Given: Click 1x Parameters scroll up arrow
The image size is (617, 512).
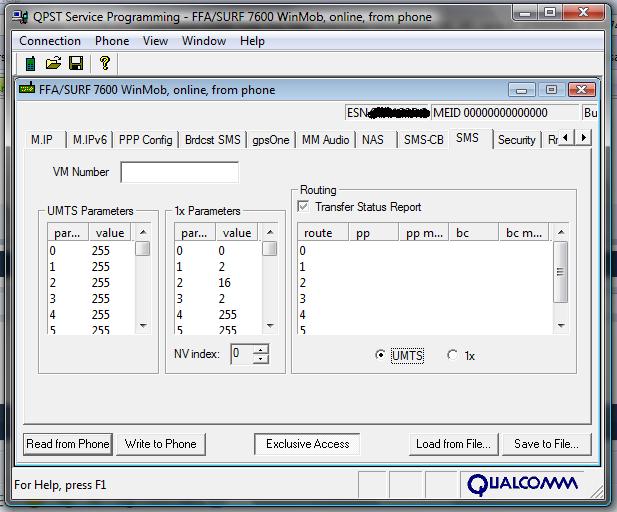Looking at the screenshot, I should [270, 232].
